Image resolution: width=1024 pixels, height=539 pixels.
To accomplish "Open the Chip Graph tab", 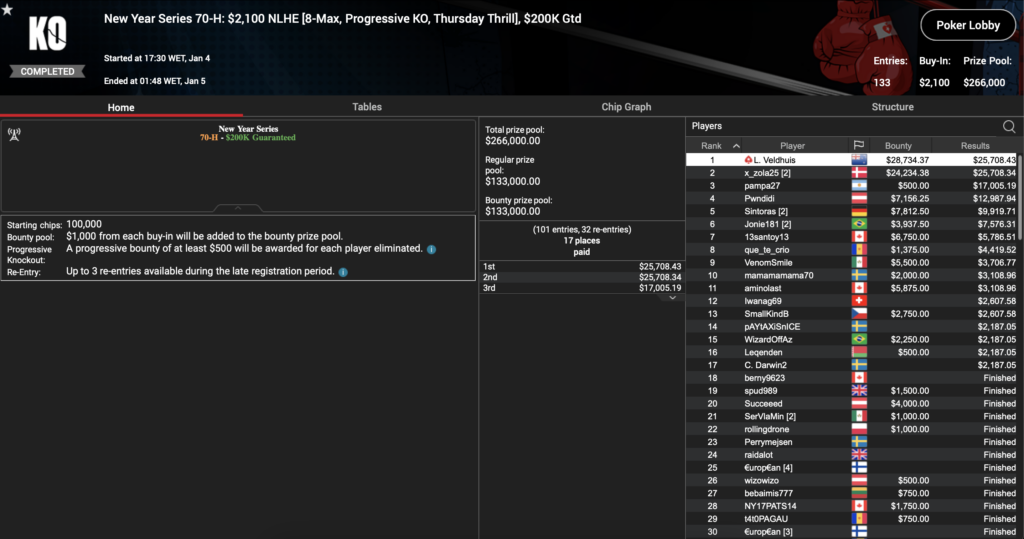I will click(x=626, y=107).
